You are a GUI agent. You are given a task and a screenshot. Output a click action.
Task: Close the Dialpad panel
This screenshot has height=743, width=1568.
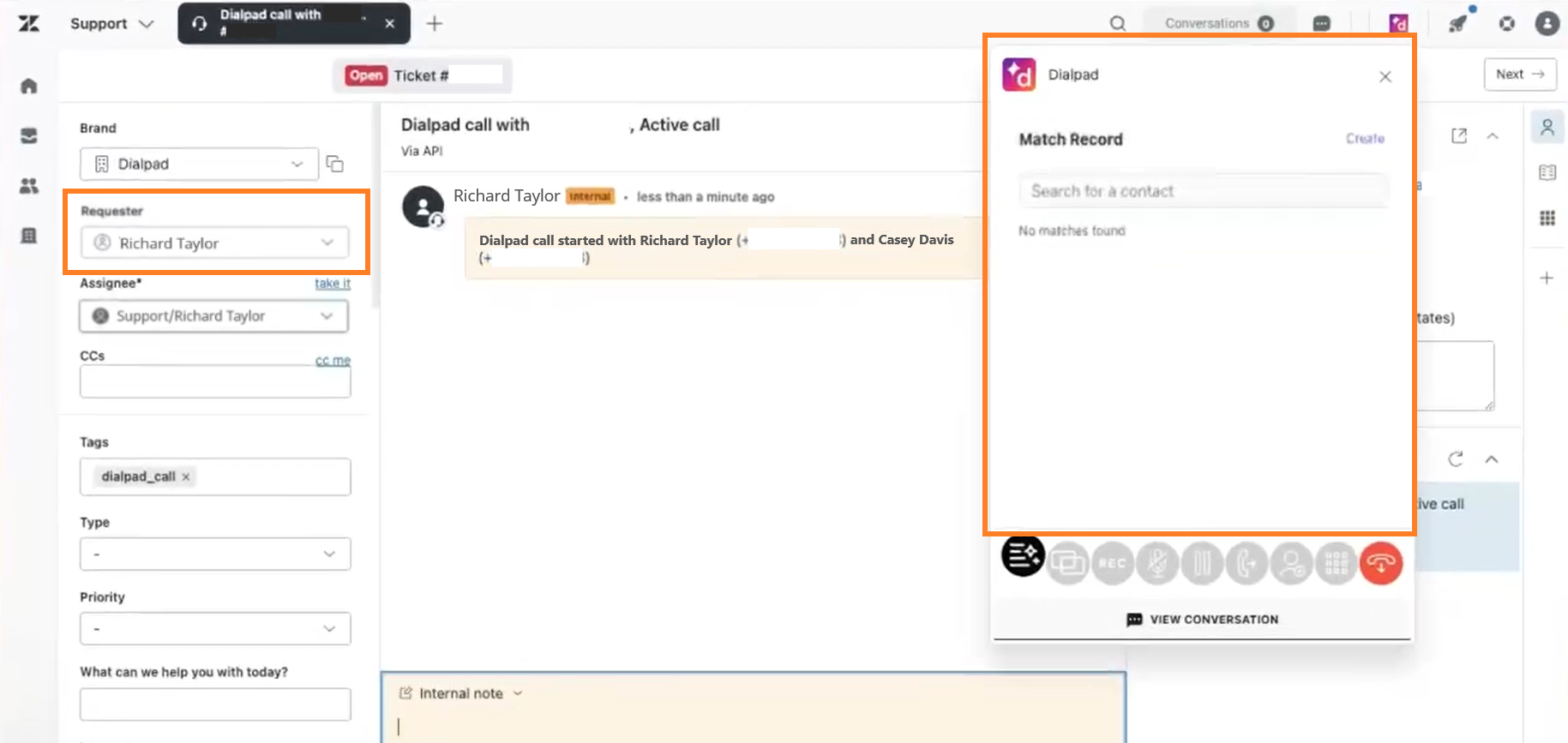1385,76
